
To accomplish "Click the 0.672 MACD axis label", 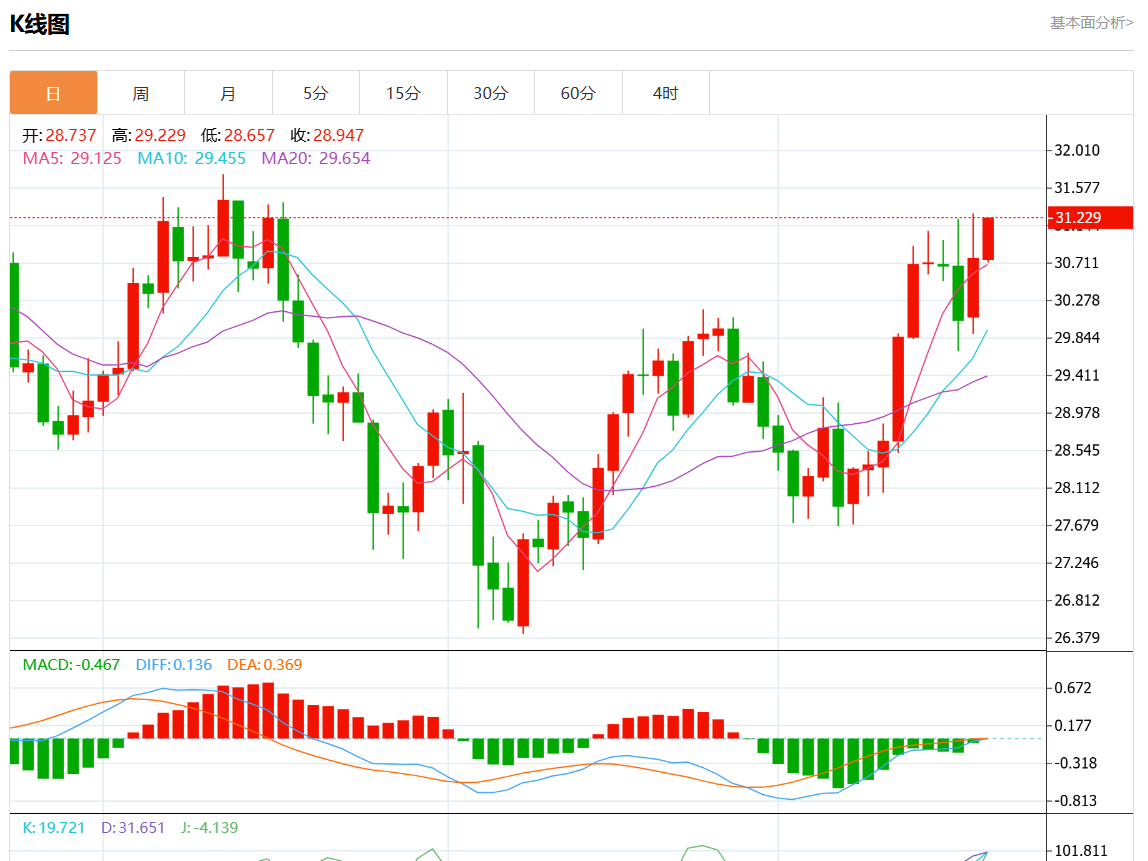I will tap(1073, 687).
